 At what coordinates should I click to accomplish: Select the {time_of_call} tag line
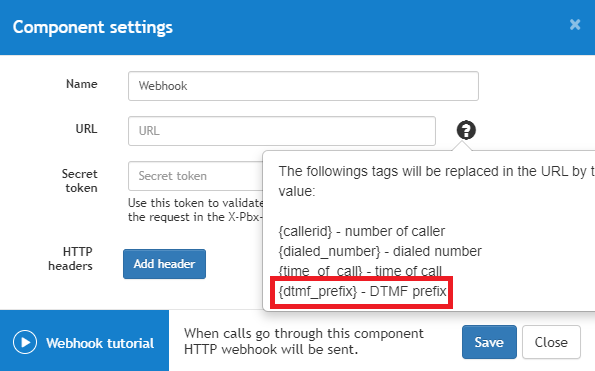tap(360, 270)
